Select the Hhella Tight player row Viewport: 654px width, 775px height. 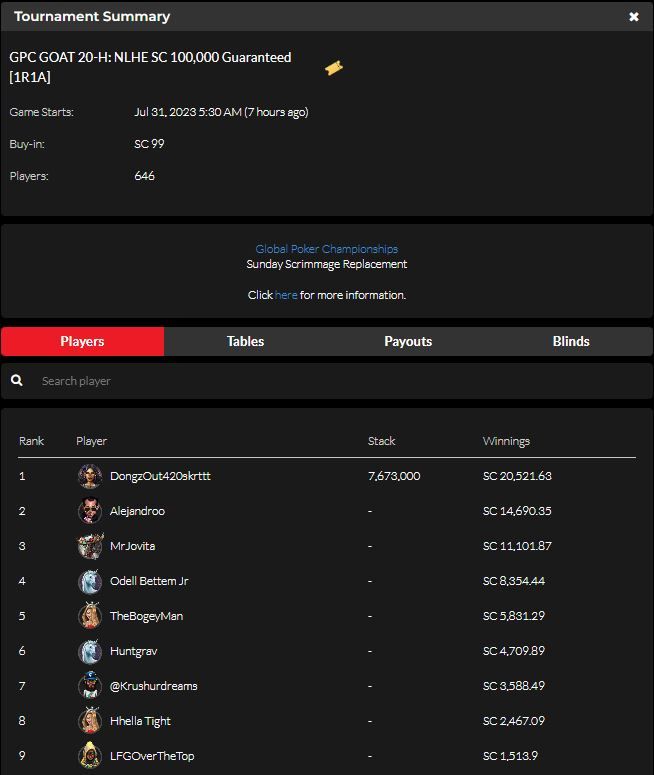point(327,721)
